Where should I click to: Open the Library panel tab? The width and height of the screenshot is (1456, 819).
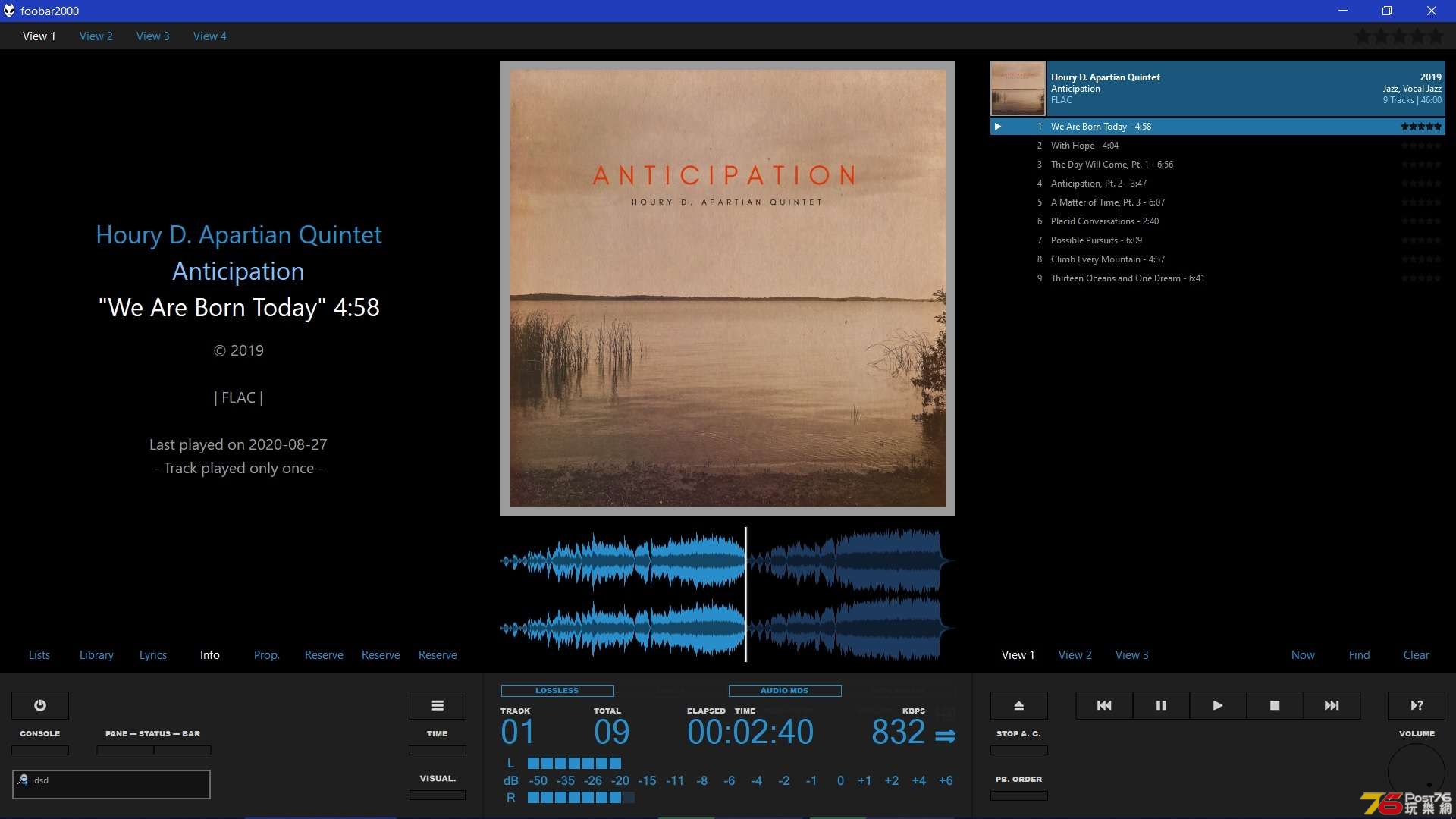coord(96,654)
